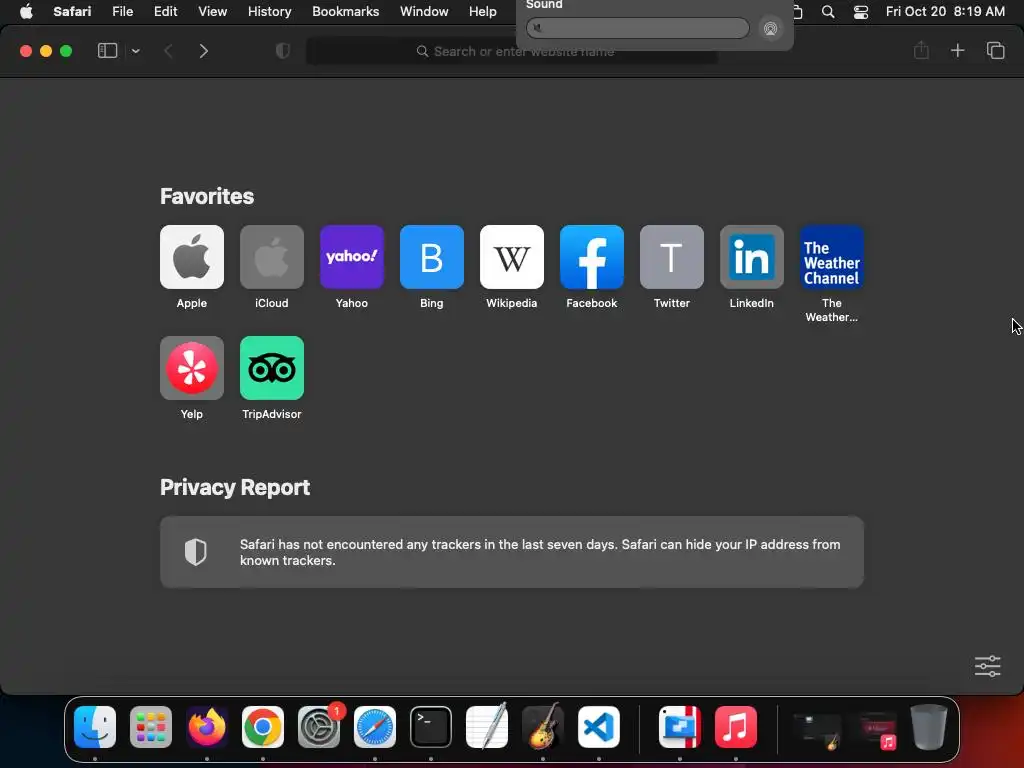Open the Help menu
Viewport: 1024px width, 768px height.
pos(483,12)
